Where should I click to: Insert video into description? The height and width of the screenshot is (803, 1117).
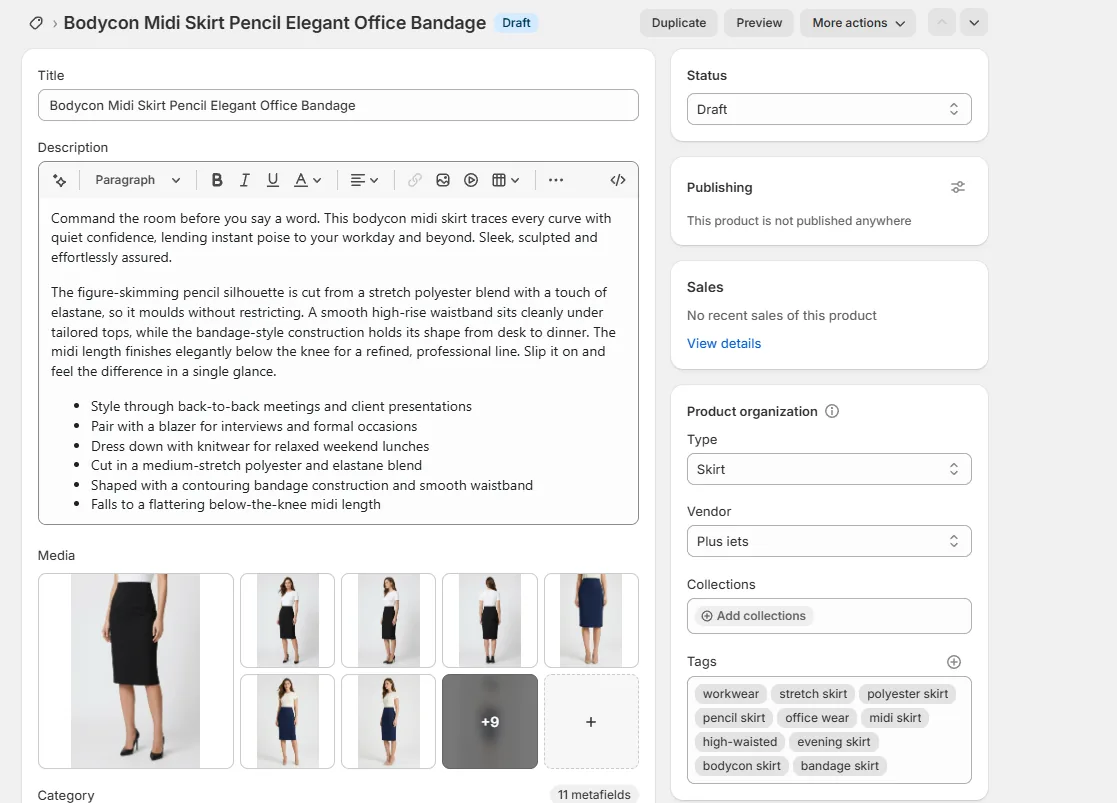click(x=471, y=180)
